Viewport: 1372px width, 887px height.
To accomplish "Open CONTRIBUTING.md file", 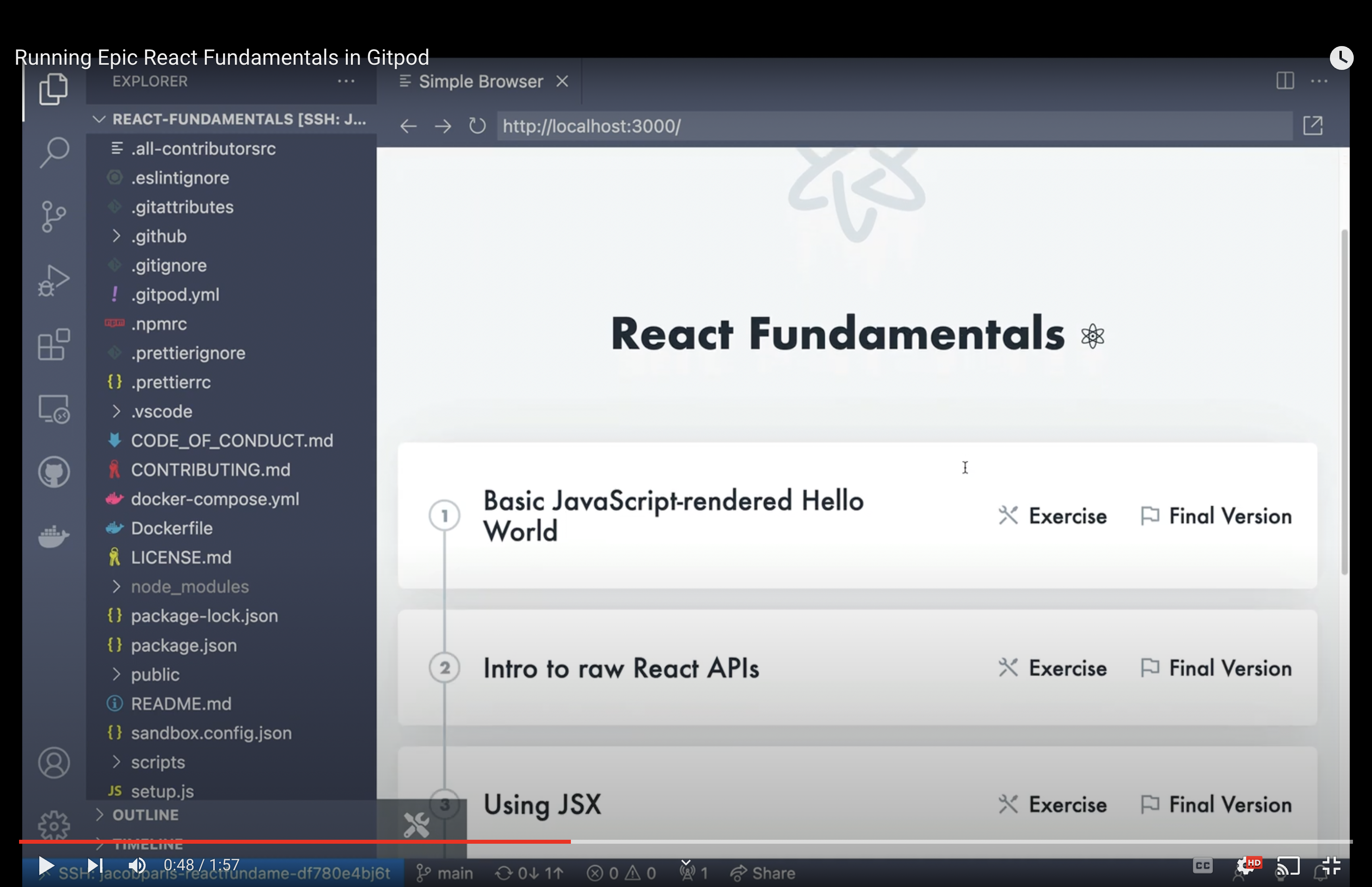I will (231, 470).
